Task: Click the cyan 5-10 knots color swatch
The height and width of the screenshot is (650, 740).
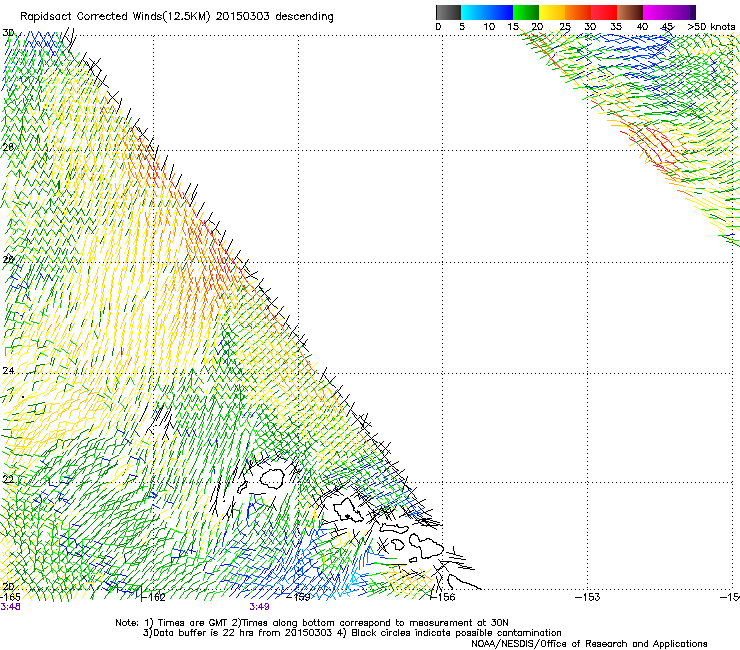Action: coord(473,12)
